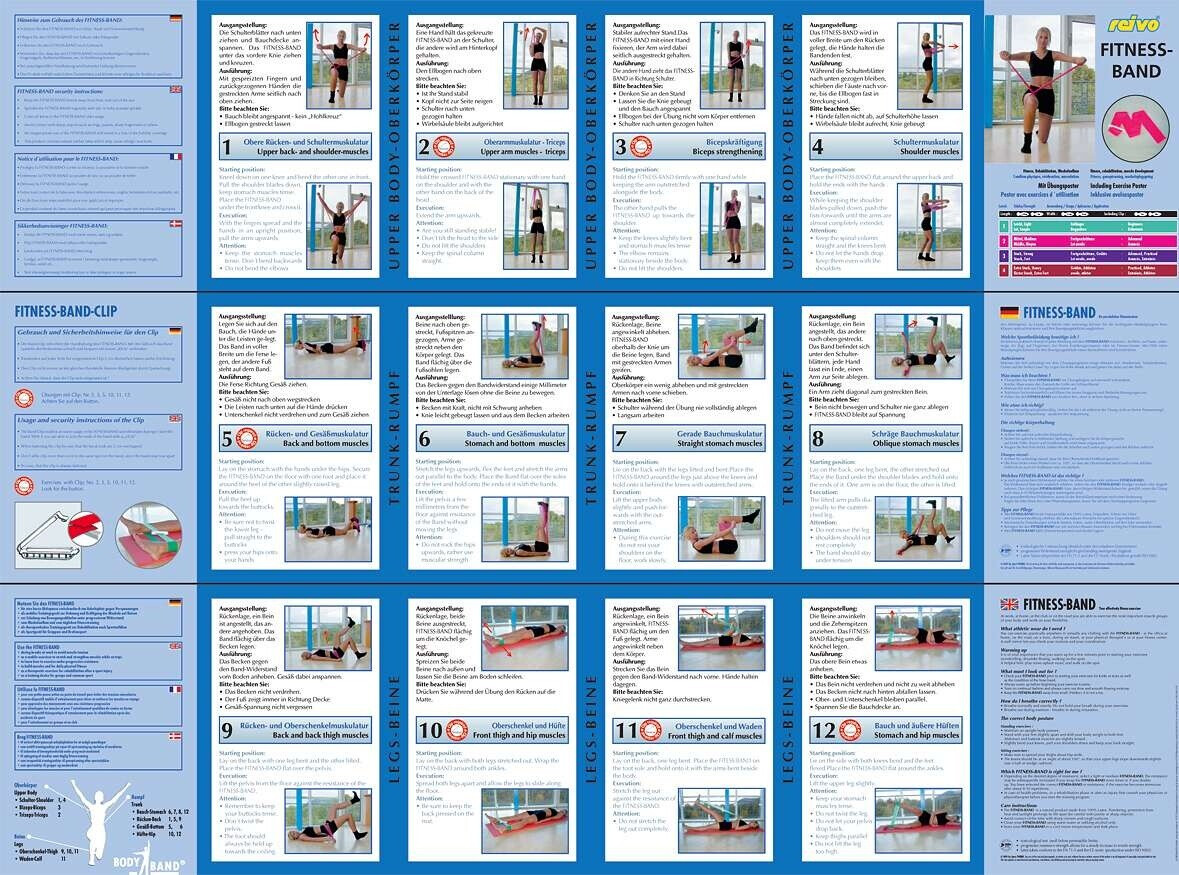Image resolution: width=1179 pixels, height=875 pixels.
Task: Select the exercise 1 Upper back and shoulder title
Action: (285, 148)
